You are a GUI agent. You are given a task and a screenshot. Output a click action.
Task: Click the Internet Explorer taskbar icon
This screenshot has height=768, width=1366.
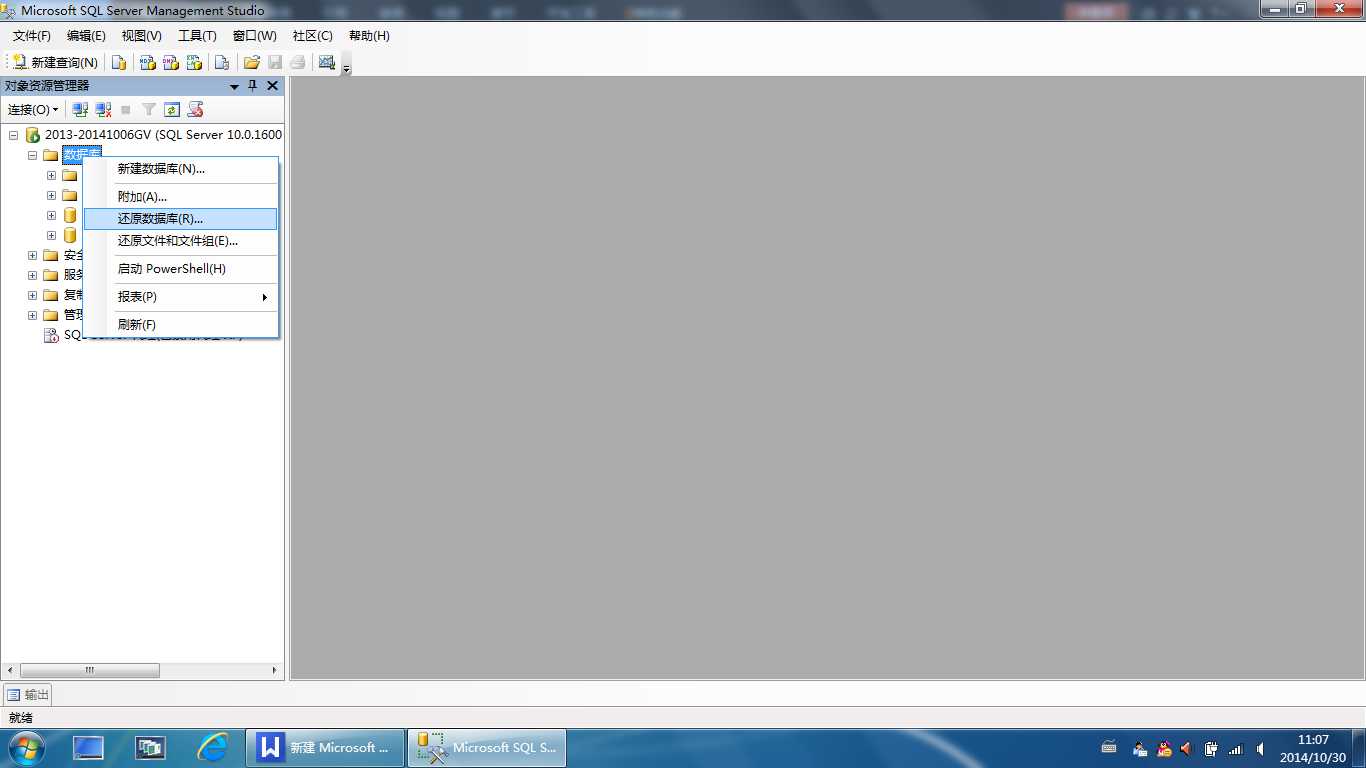[212, 747]
